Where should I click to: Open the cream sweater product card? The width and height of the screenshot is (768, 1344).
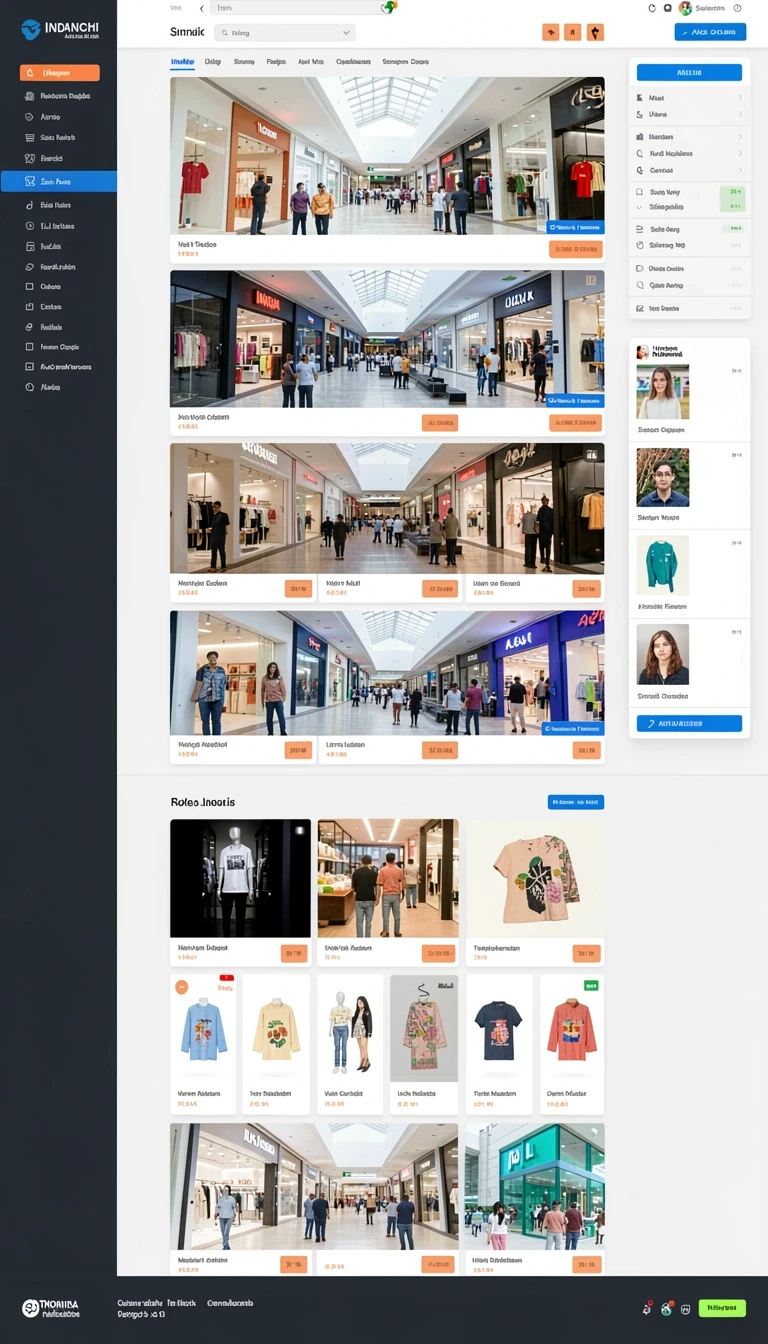[276, 1044]
